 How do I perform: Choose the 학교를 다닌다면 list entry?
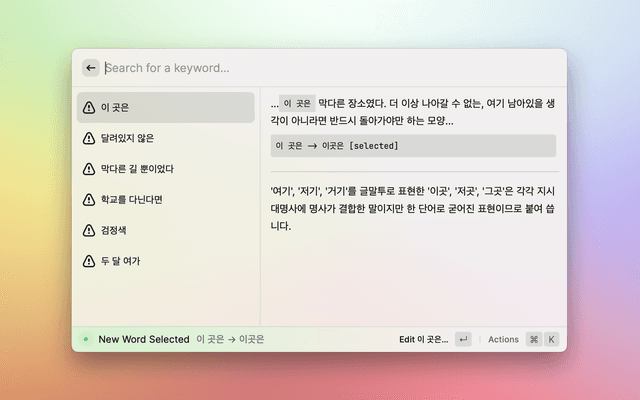click(166, 200)
